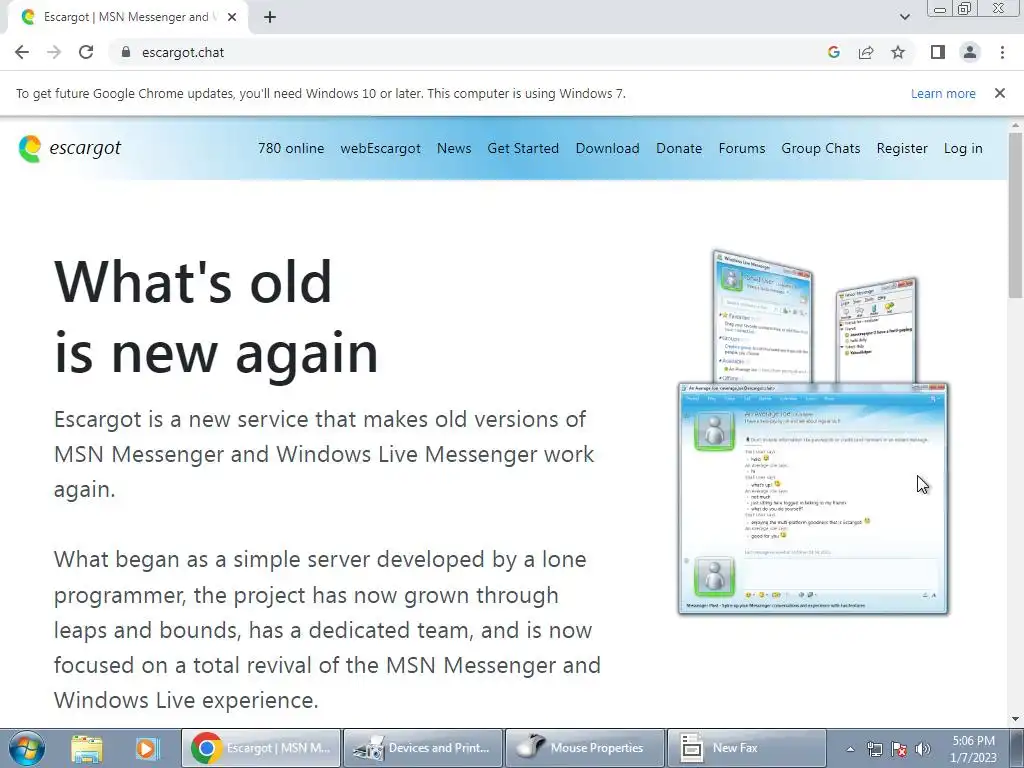Click the Register link

pyautogui.click(x=902, y=148)
